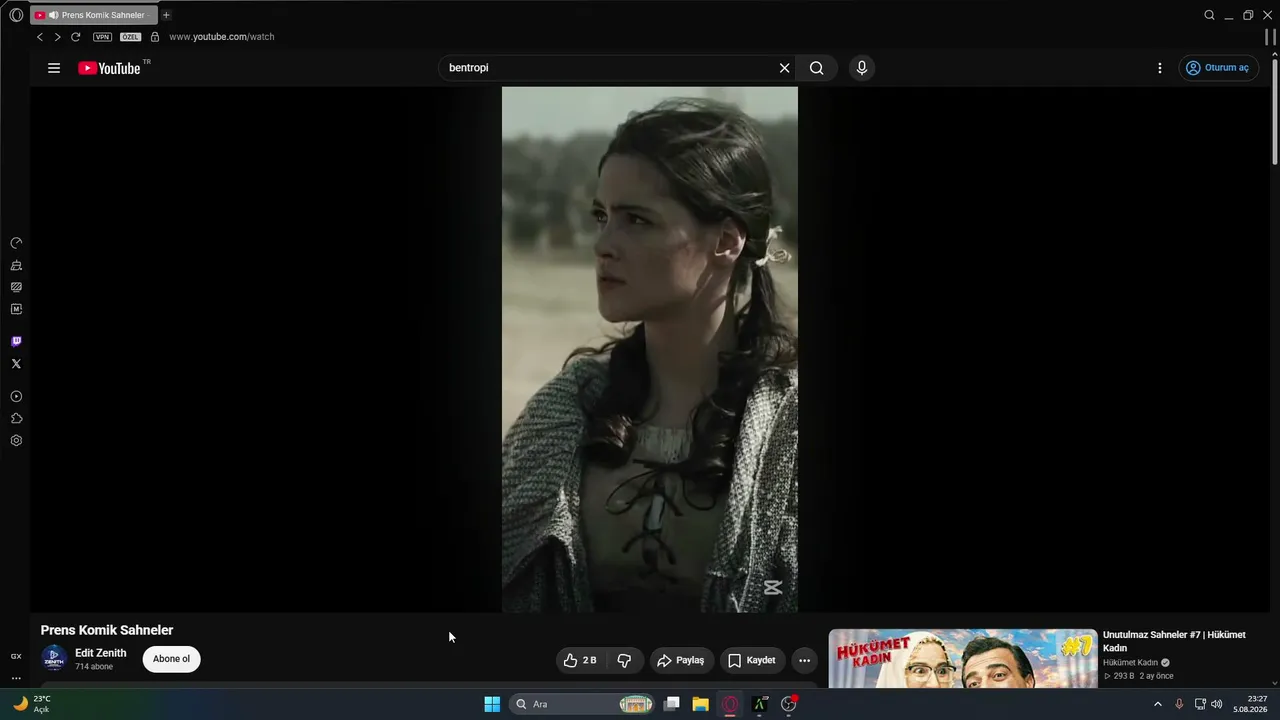
Task: Open Hükümet Kadın recommended video thumbnail
Action: (x=963, y=658)
